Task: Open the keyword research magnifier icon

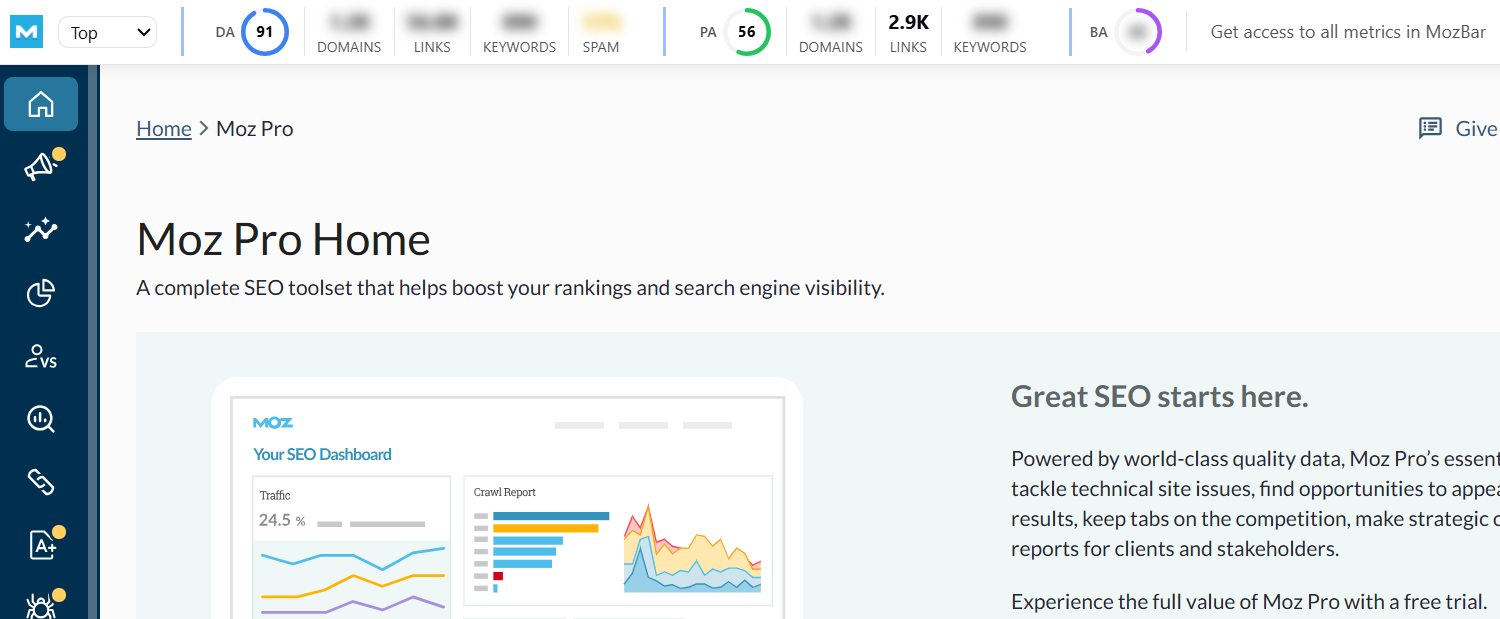Action: click(41, 419)
